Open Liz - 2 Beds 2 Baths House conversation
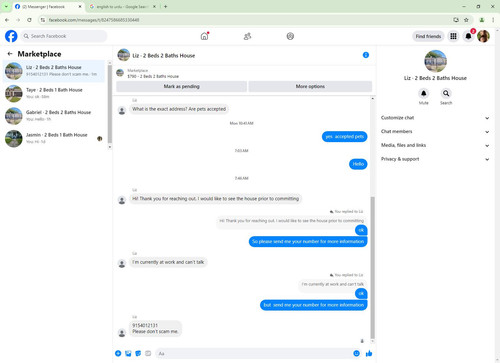This screenshot has height=363, width=500. pyautogui.click(x=54, y=71)
